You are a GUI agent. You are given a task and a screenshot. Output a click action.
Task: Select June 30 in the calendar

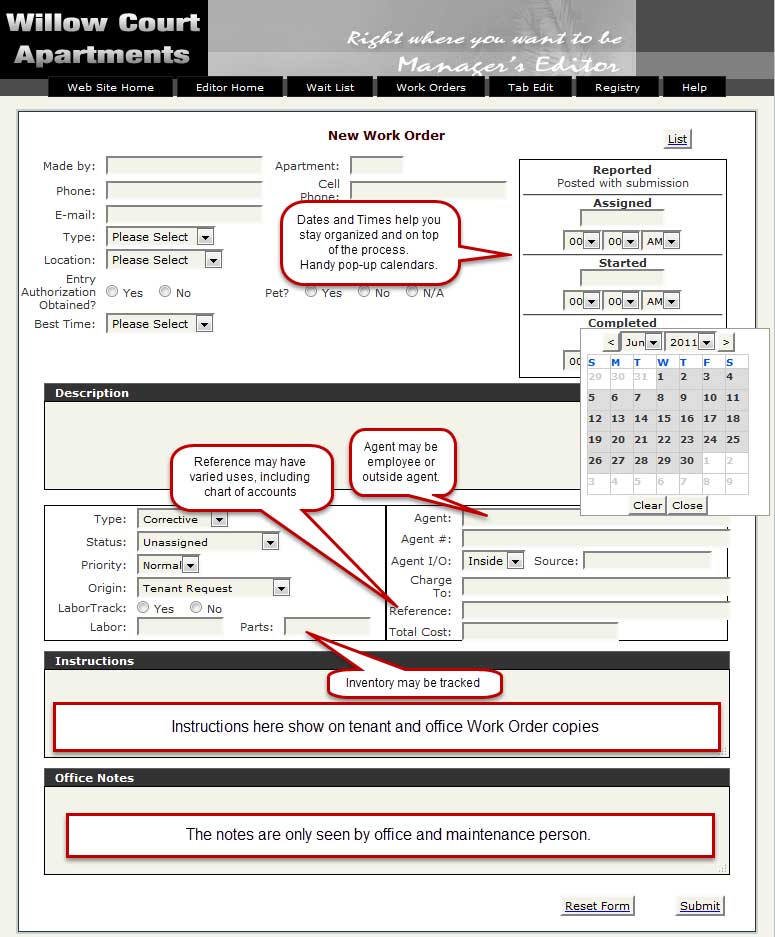pyautogui.click(x=687, y=460)
